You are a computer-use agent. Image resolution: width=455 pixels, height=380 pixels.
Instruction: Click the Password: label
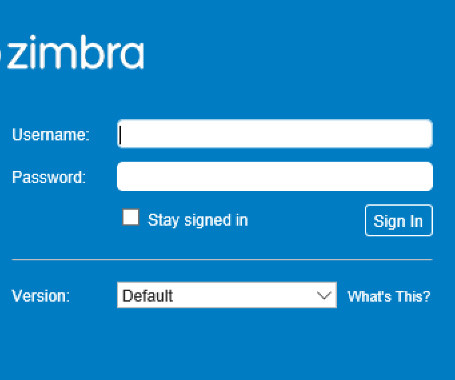pos(49,177)
